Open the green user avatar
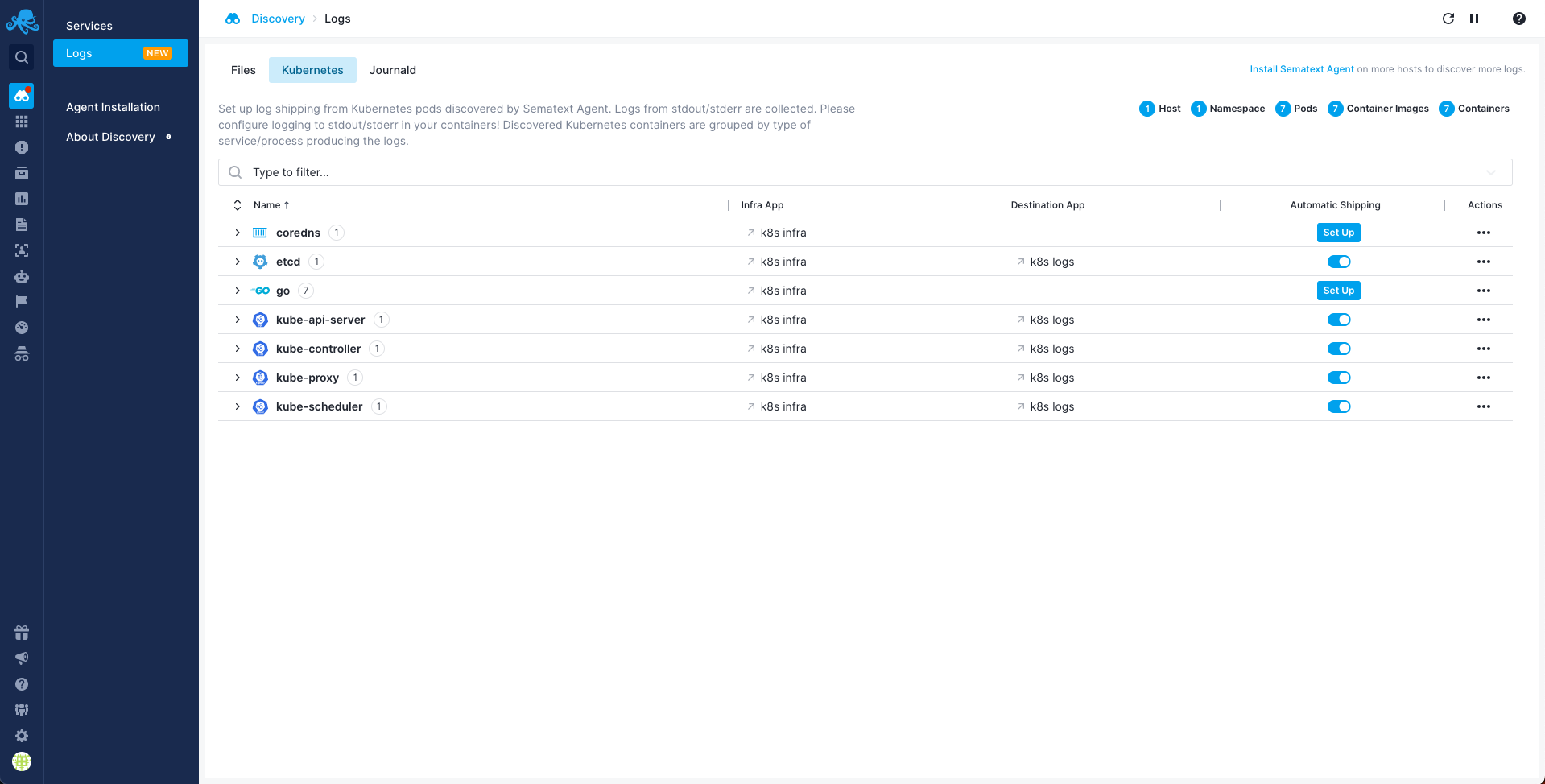 coord(22,761)
